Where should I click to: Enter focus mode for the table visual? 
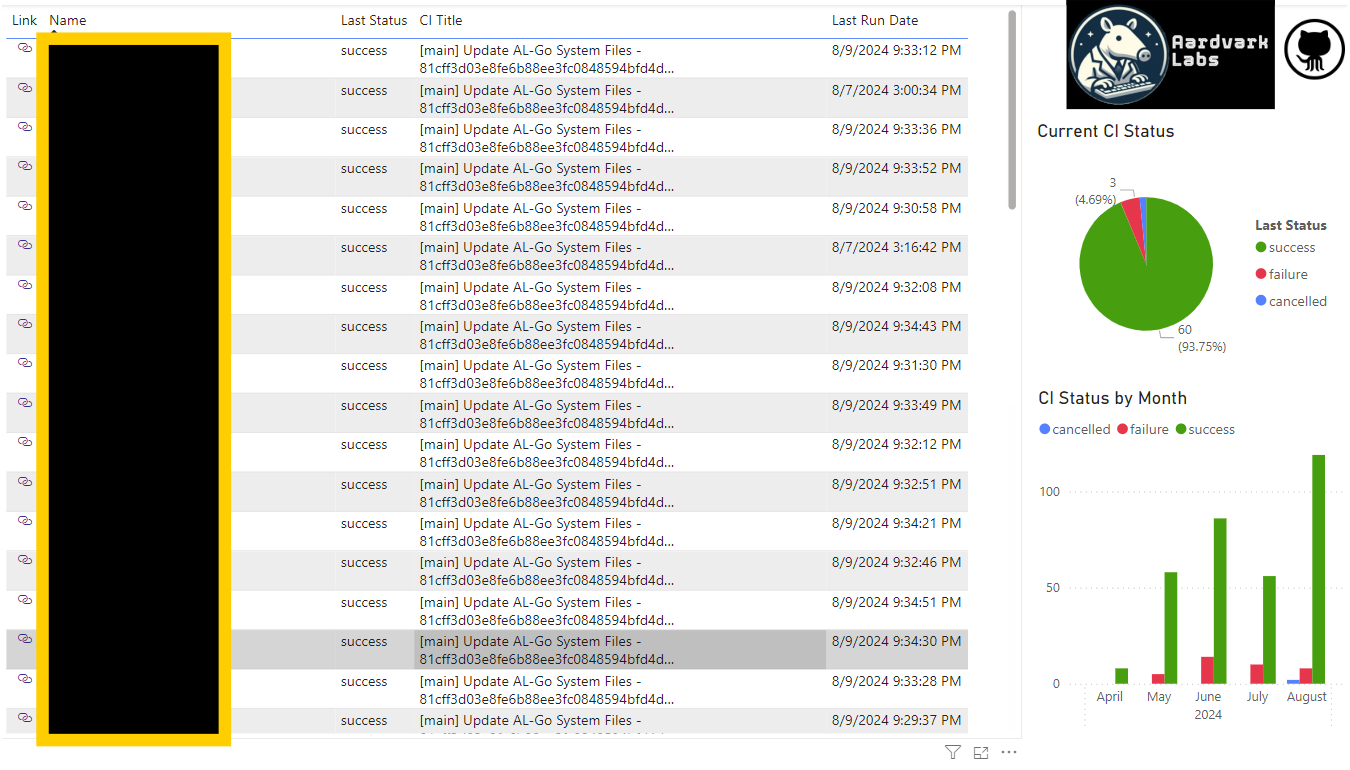(981, 752)
